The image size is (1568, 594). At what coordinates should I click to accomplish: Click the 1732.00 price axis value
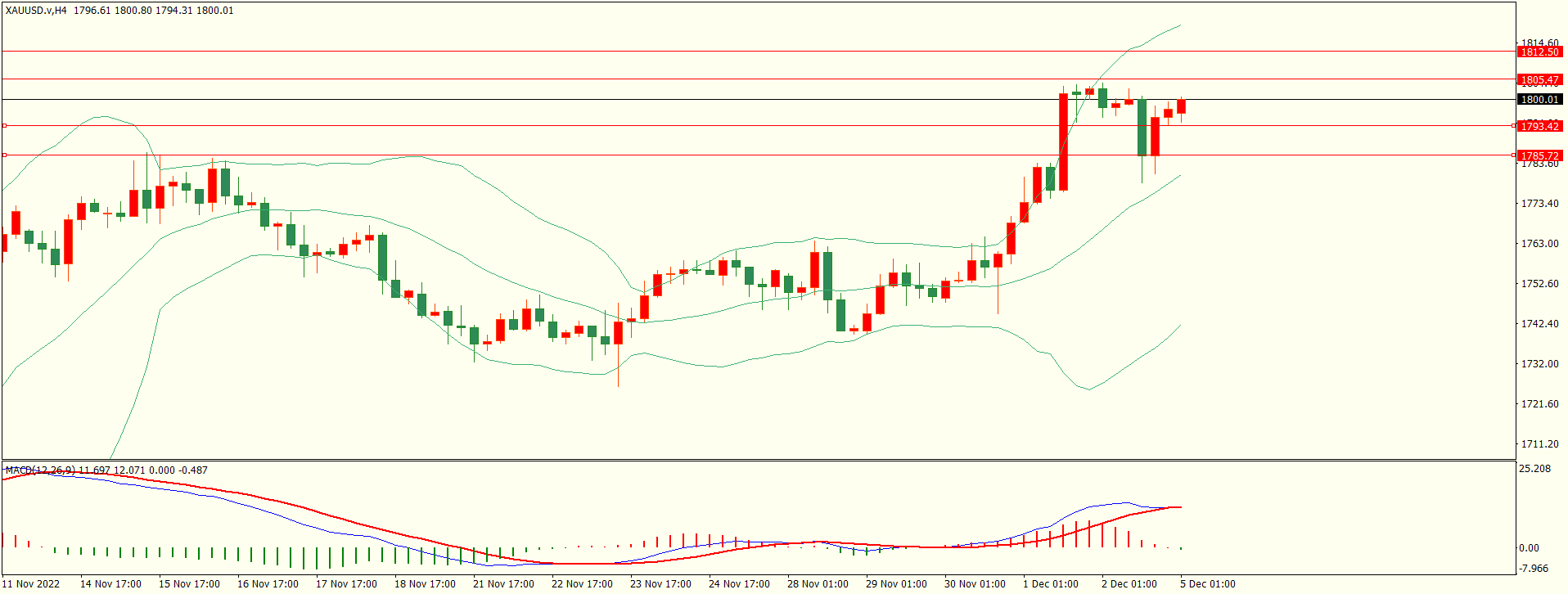(x=1539, y=364)
